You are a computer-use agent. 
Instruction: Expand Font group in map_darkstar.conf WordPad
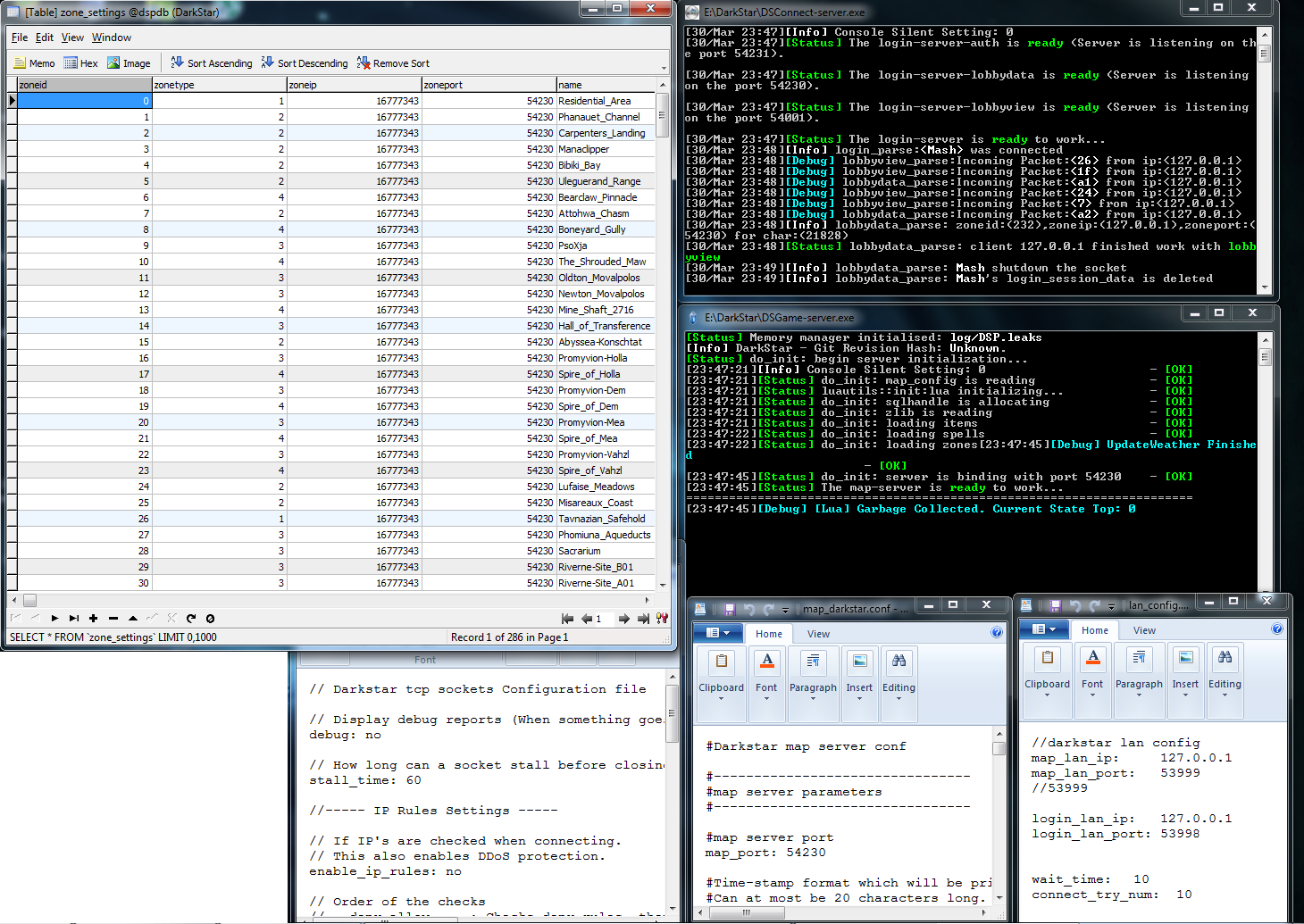(x=766, y=676)
